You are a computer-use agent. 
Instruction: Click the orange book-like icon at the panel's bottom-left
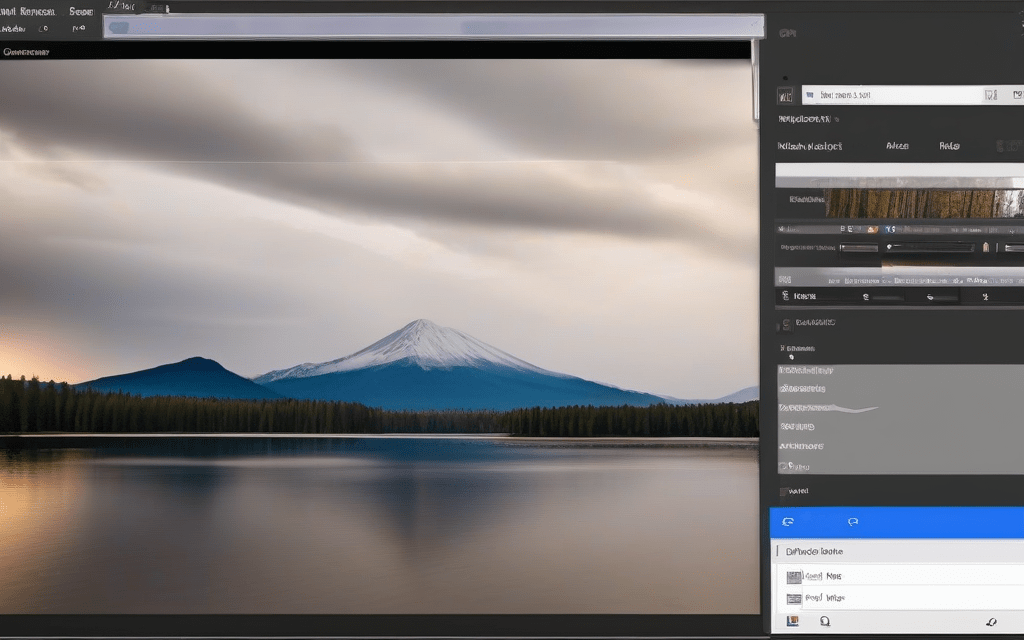[x=793, y=622]
